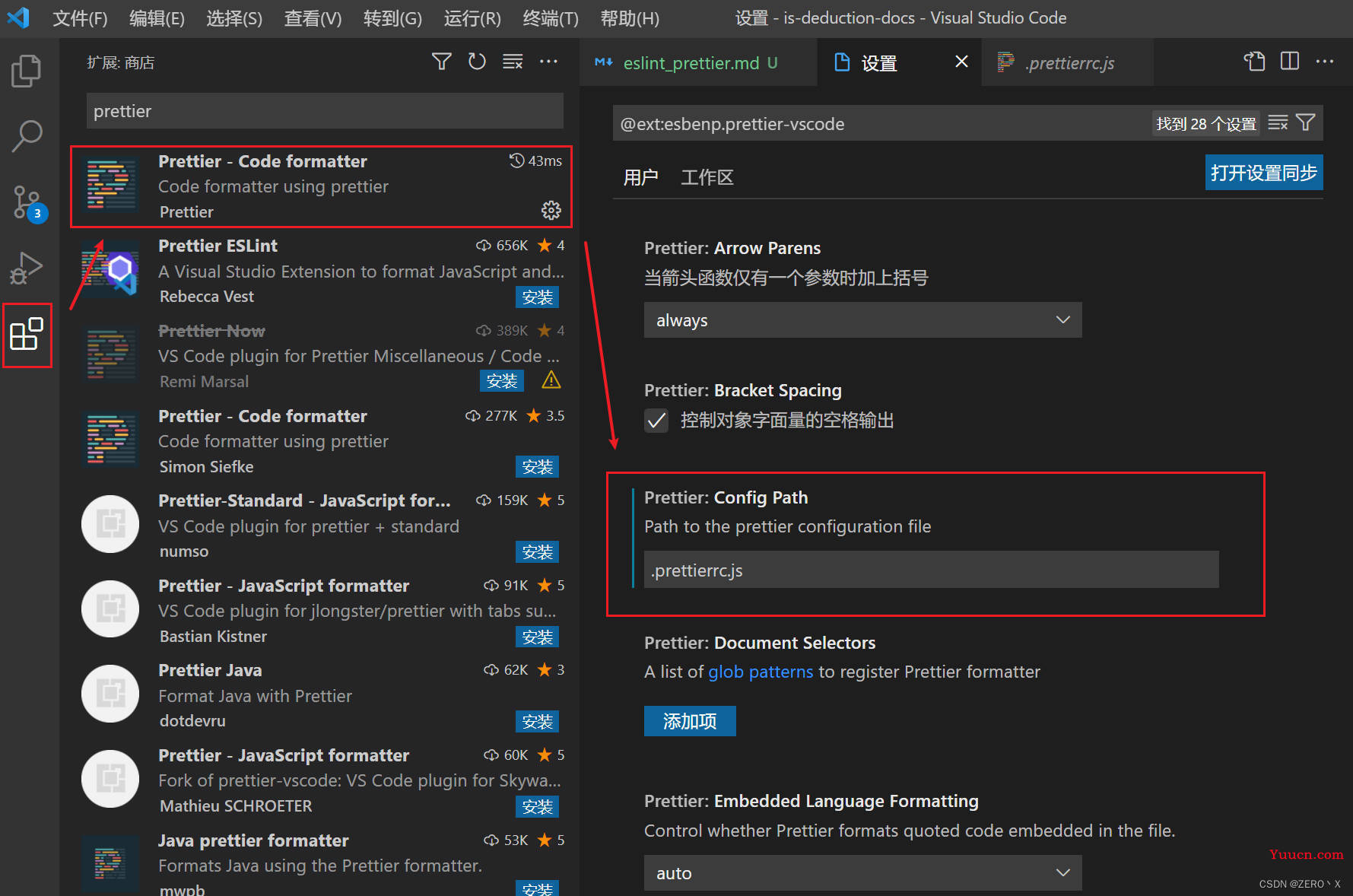Clear extension search results
Viewport: 1353px width, 896px height.
(x=513, y=62)
